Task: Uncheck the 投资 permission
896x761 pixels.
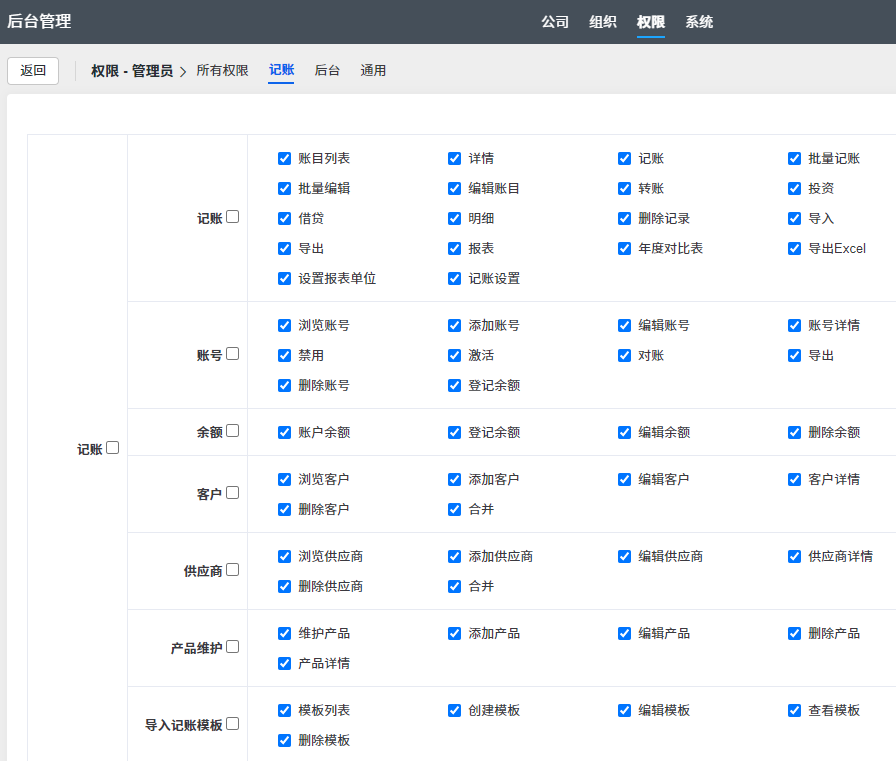Action: tap(794, 189)
